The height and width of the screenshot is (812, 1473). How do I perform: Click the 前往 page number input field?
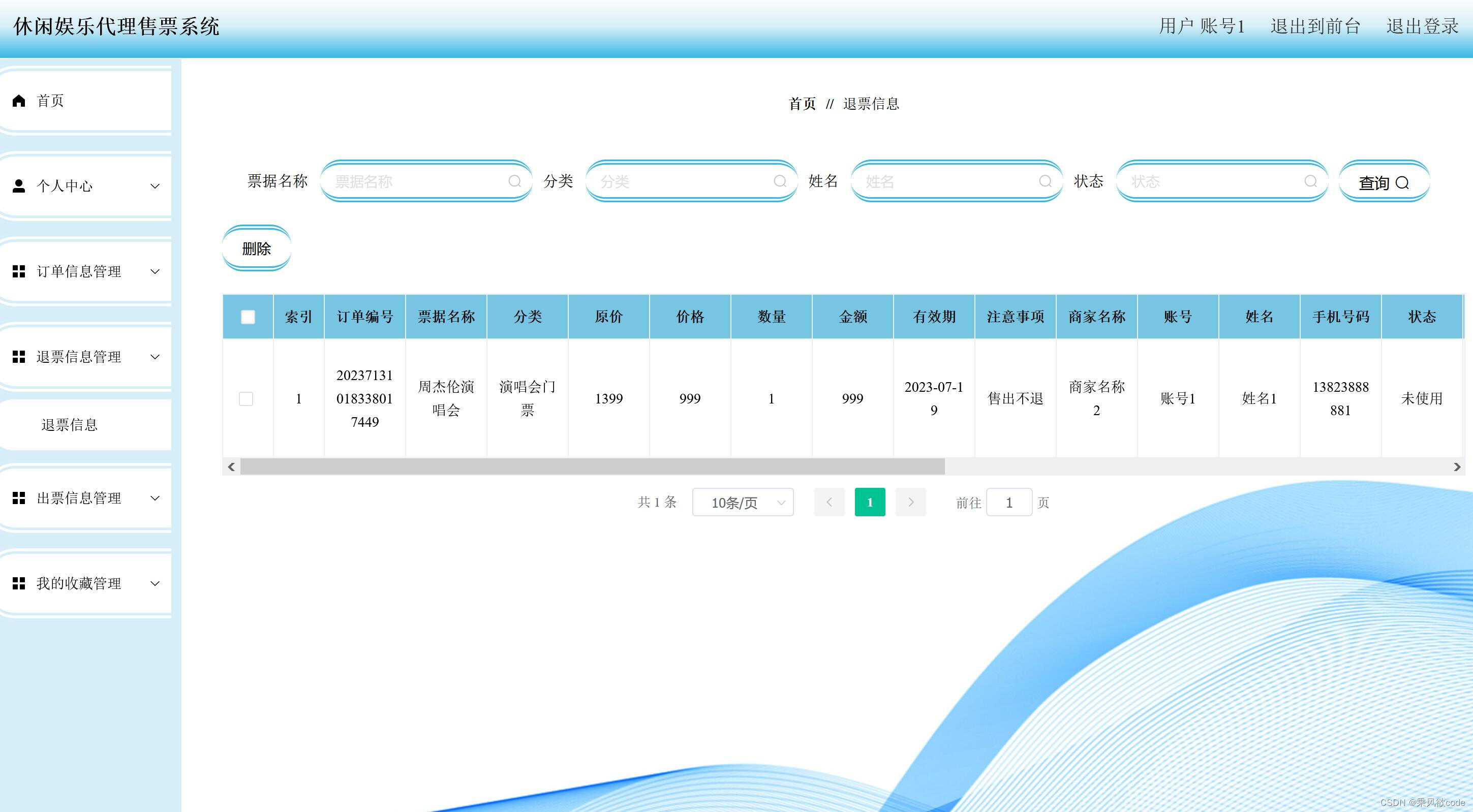pyautogui.click(x=1008, y=502)
